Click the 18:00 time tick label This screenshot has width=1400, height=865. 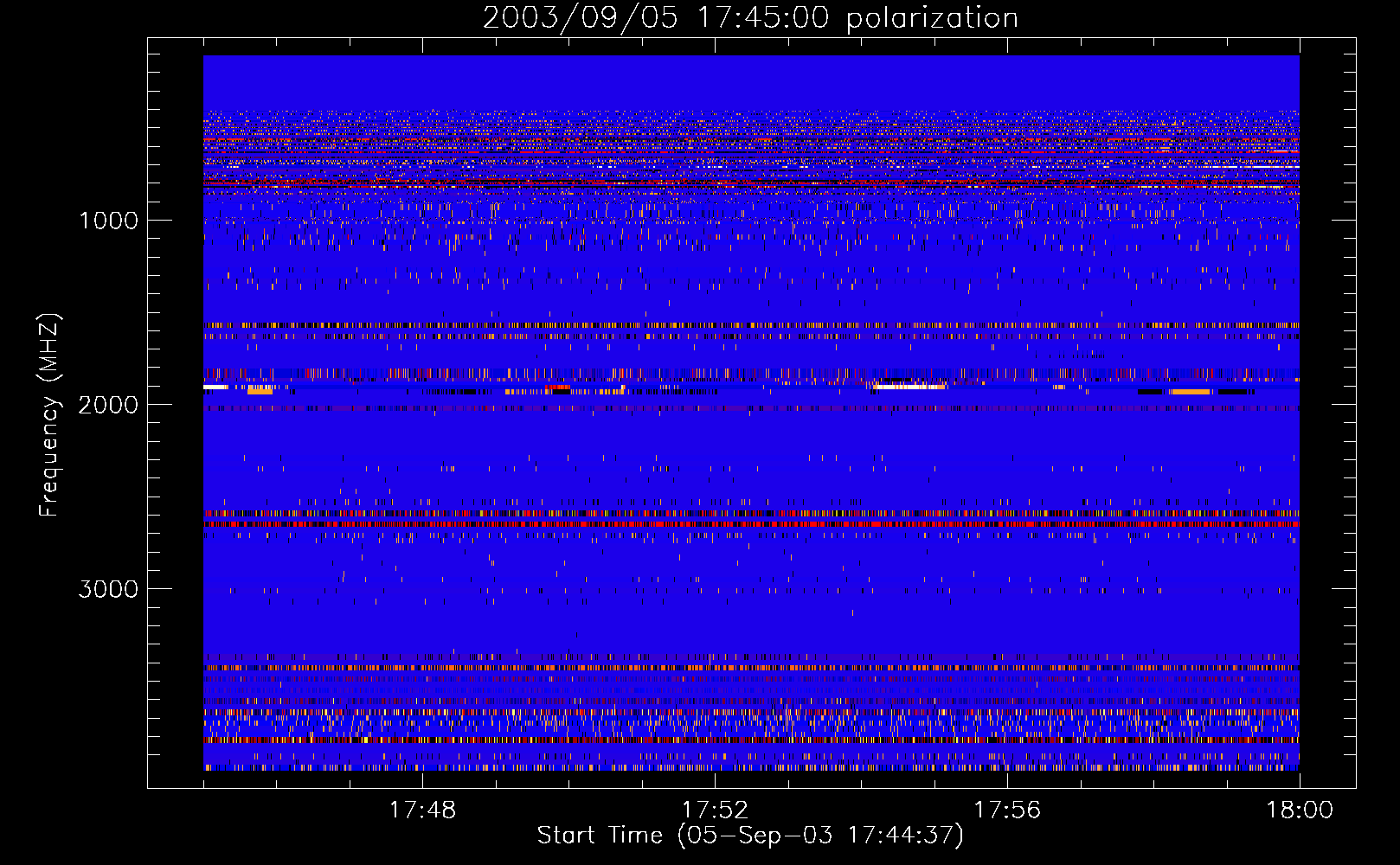tap(1300, 811)
